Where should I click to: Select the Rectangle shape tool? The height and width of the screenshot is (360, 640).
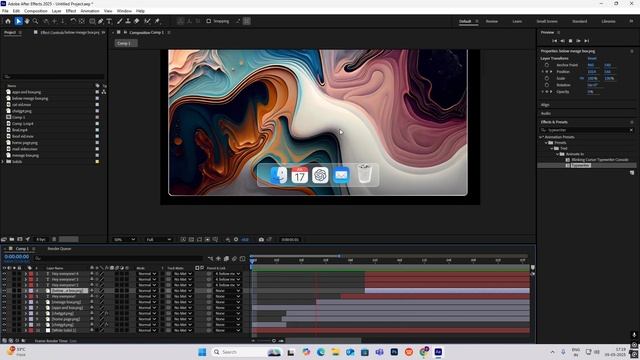pos(92,21)
